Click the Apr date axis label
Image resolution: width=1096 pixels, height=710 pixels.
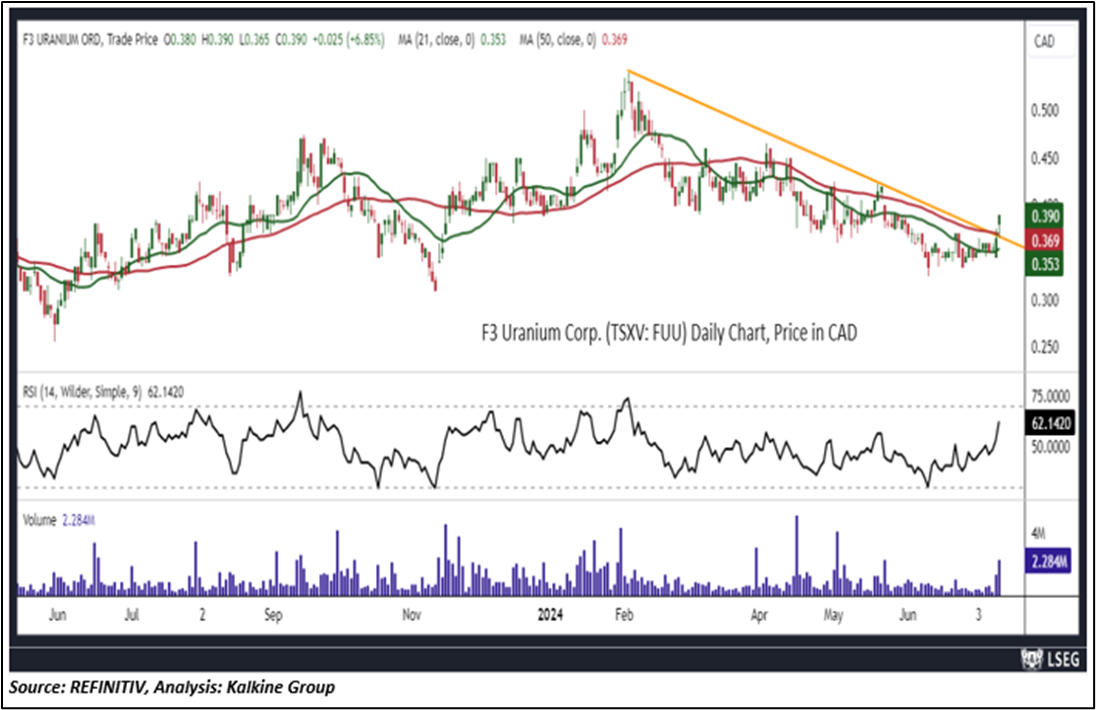click(759, 615)
